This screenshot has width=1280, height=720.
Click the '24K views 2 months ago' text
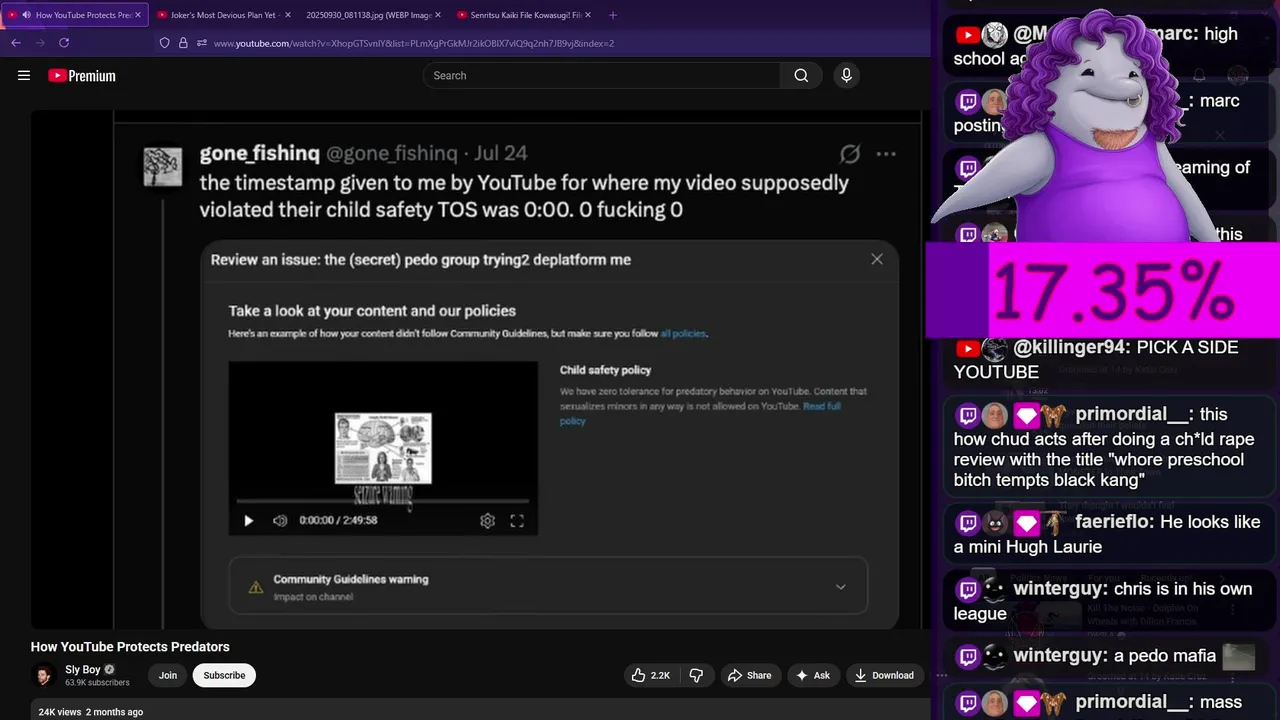click(90, 712)
